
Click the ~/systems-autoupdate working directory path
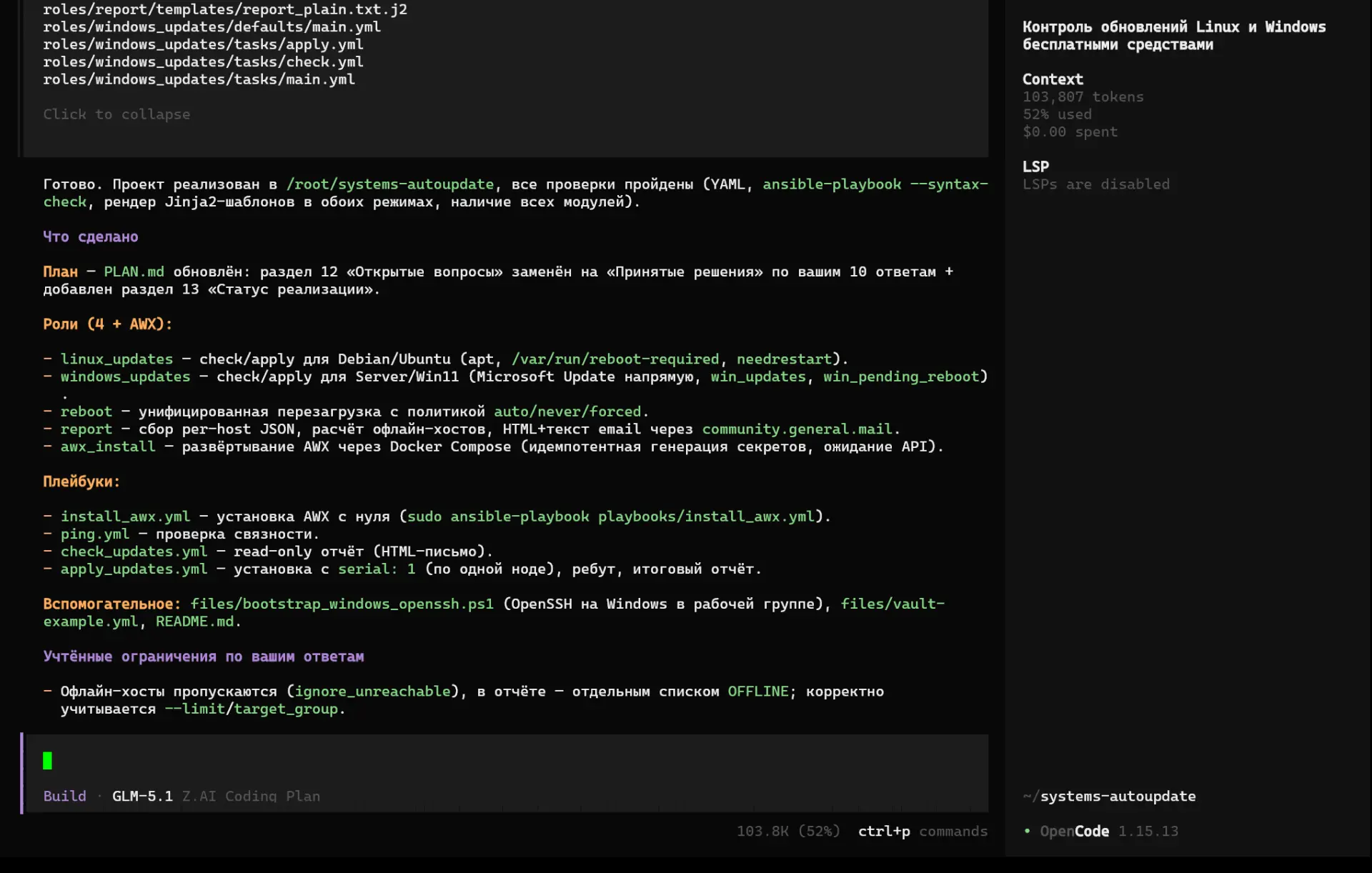click(x=1109, y=796)
